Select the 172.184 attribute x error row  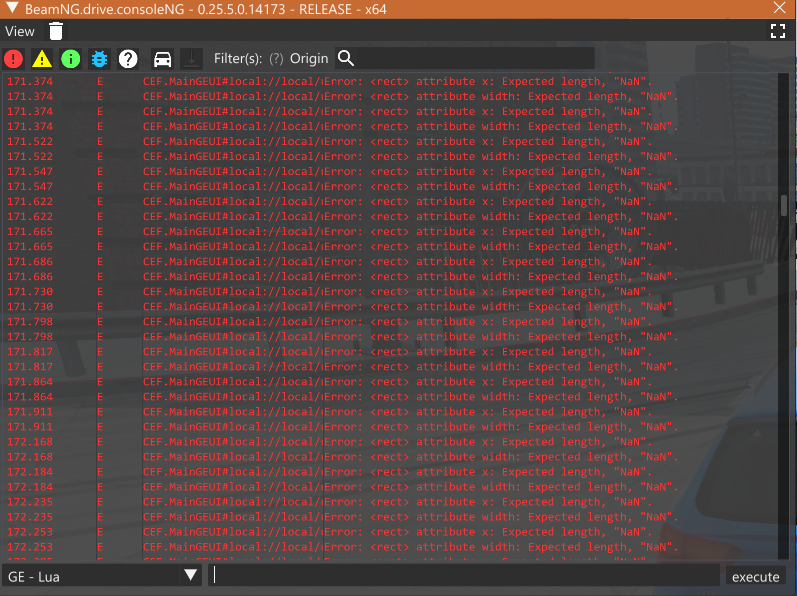tap(391, 472)
